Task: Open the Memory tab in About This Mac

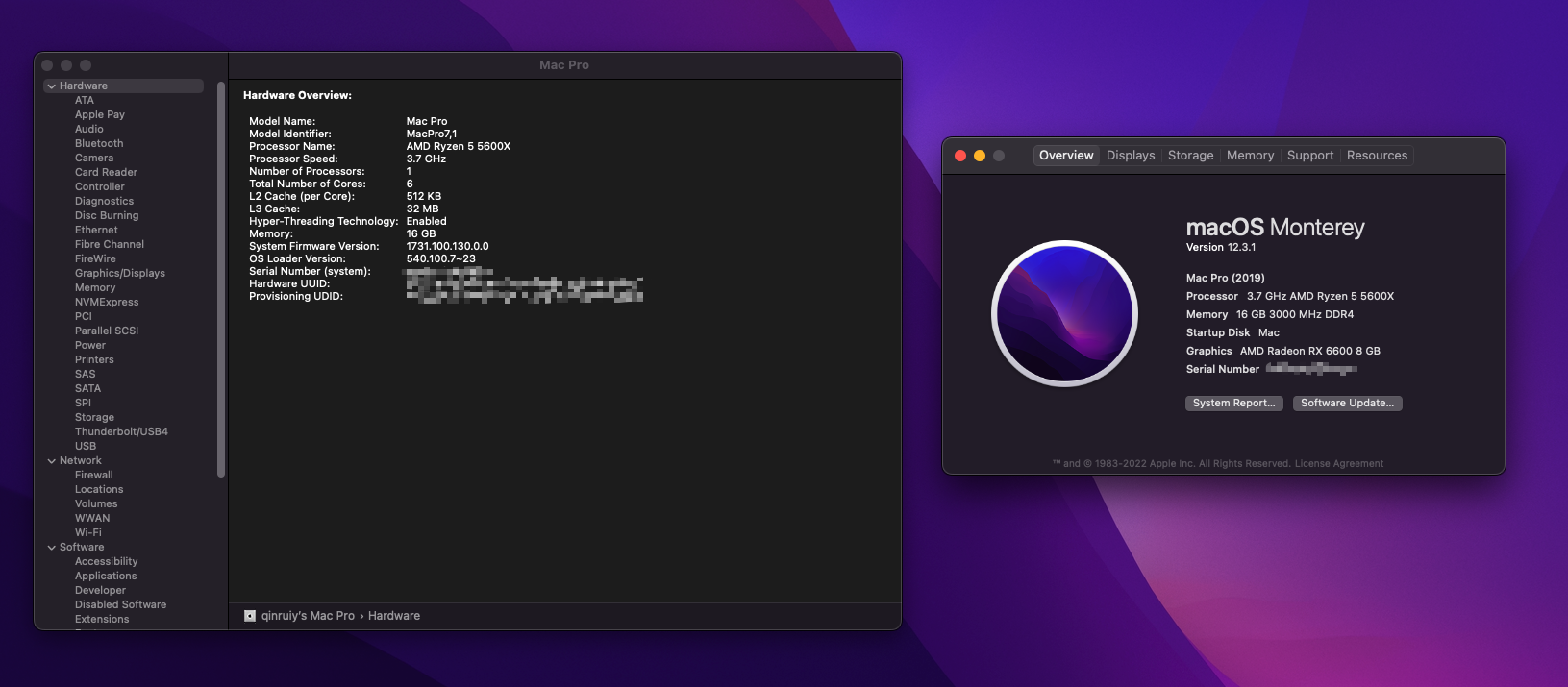Action: 1250,156
